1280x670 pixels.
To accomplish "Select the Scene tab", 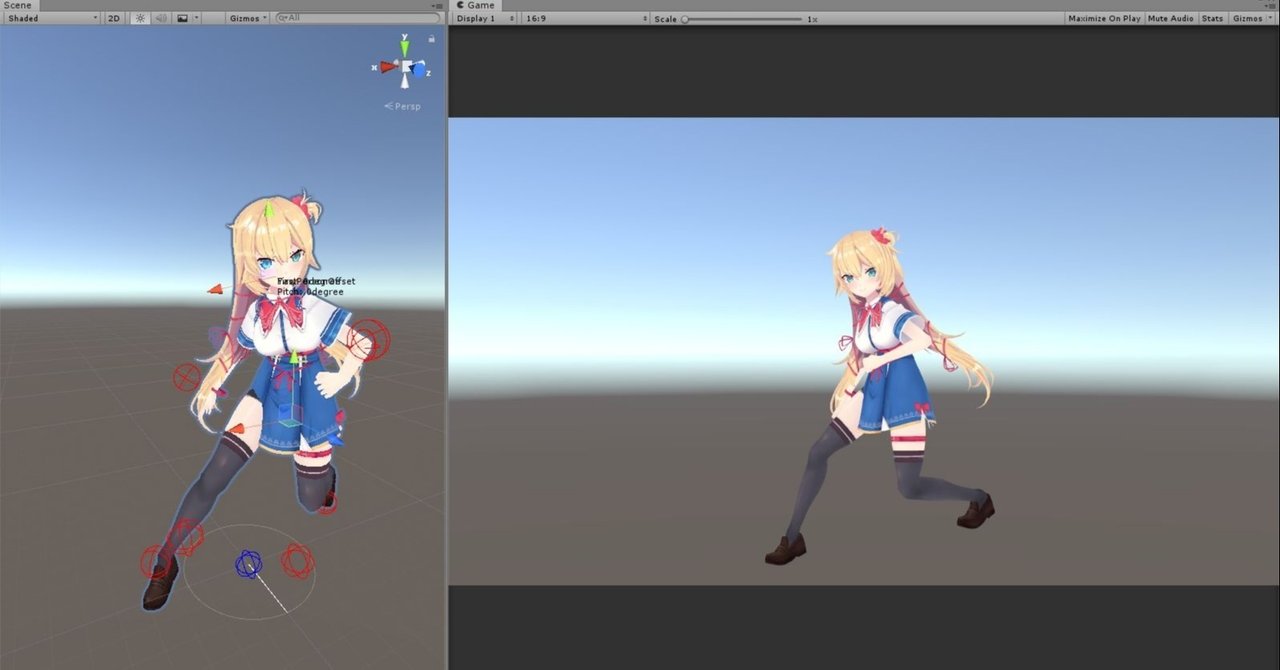I will 18,5.
